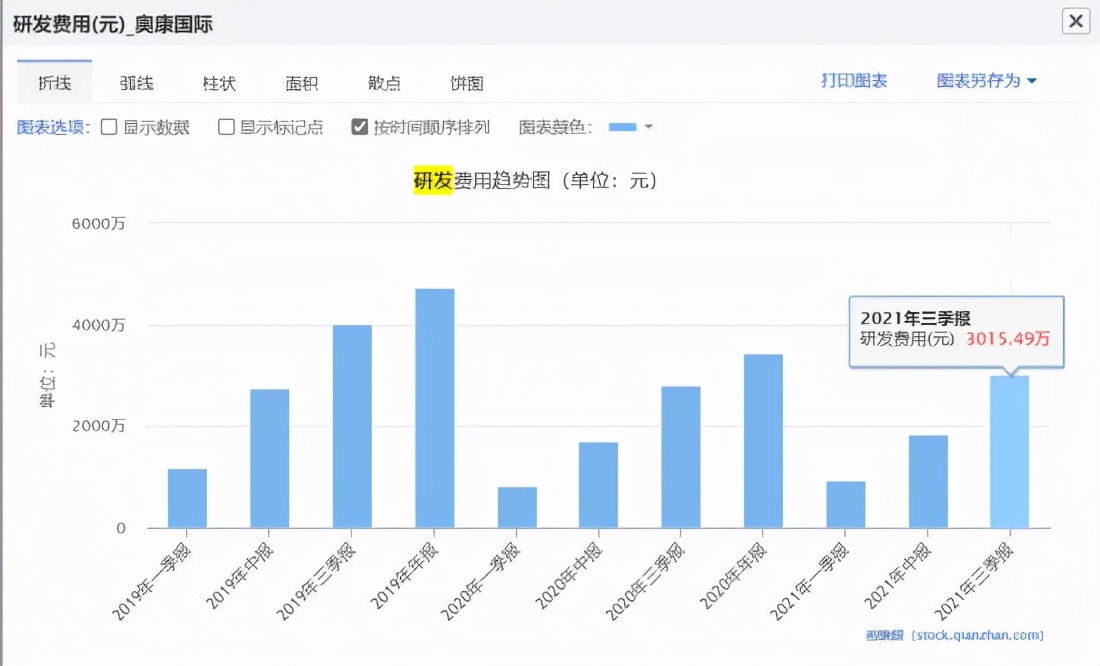Switch to the 散点 scatter chart tab
Image resolution: width=1100 pixels, height=666 pixels.
coord(384,84)
